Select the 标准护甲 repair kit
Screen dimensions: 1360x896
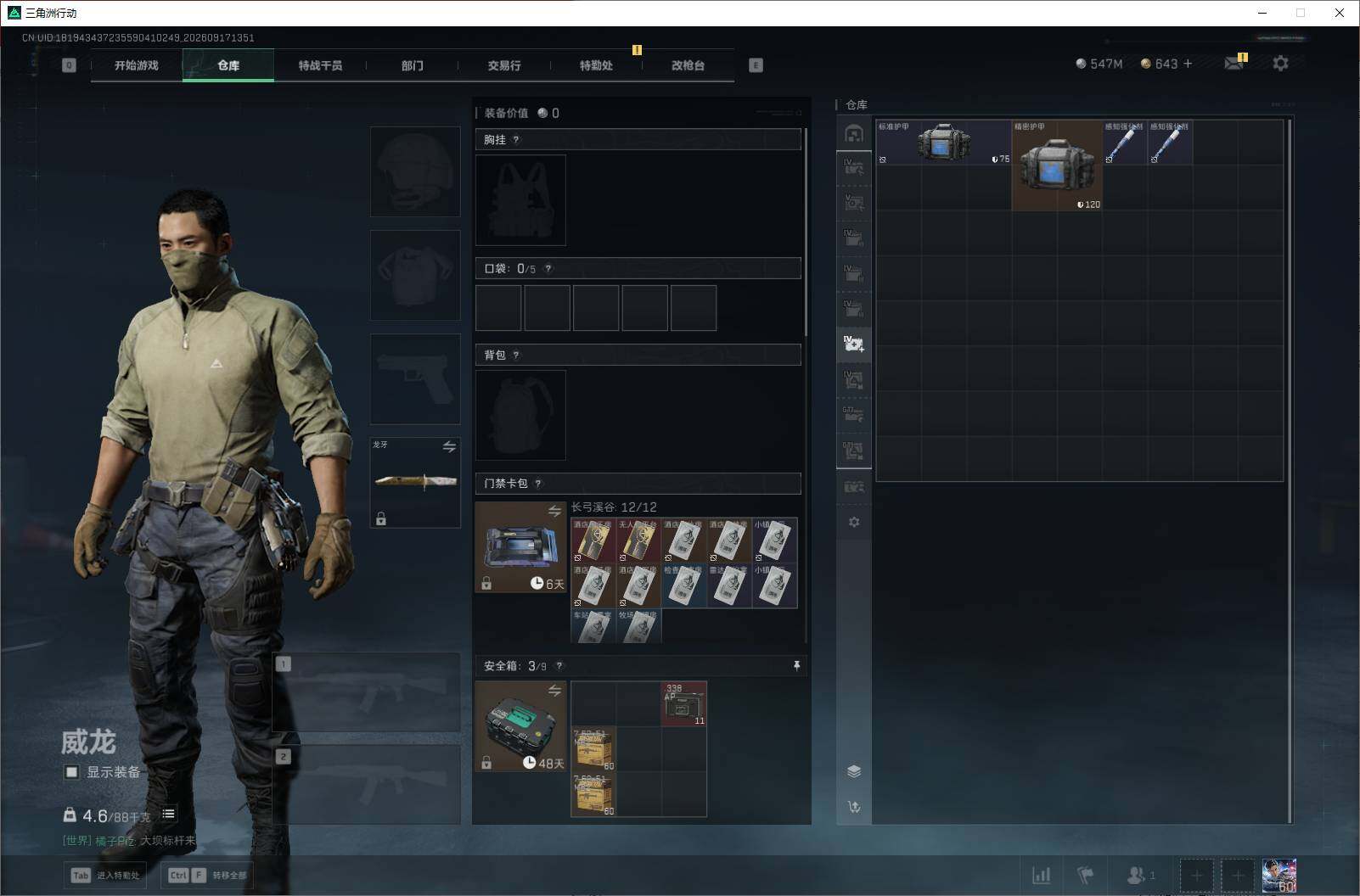click(944, 143)
